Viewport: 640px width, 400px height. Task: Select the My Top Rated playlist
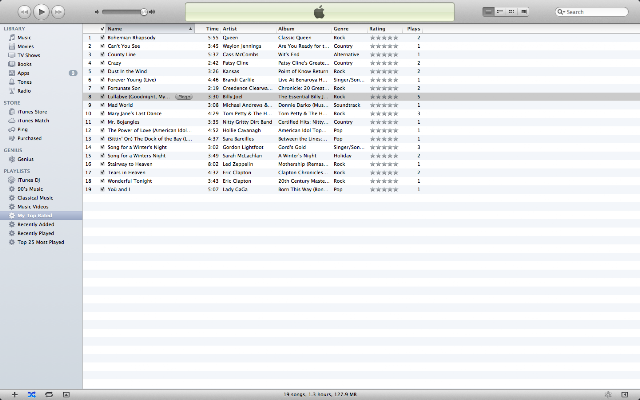41,216
